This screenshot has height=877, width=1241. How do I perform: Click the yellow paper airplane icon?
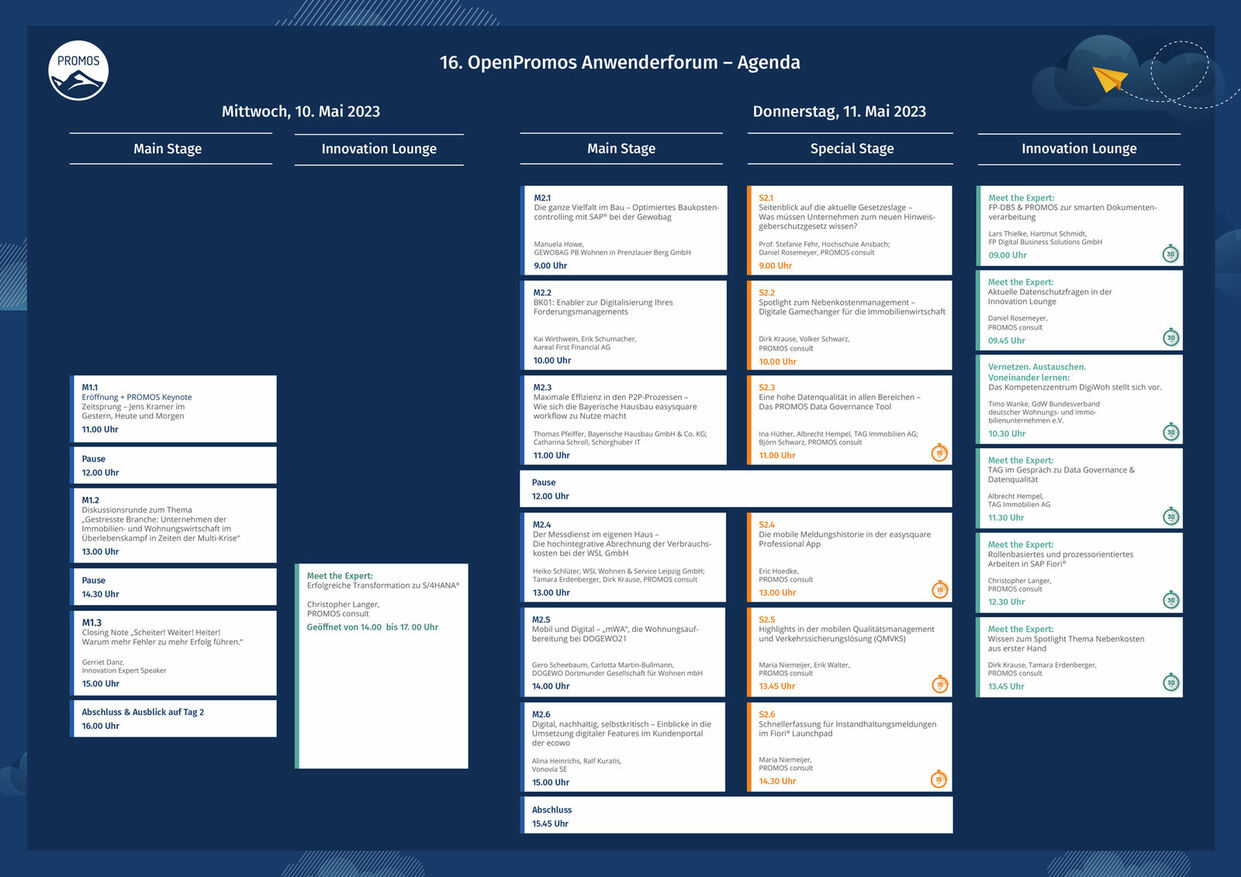click(x=1110, y=78)
